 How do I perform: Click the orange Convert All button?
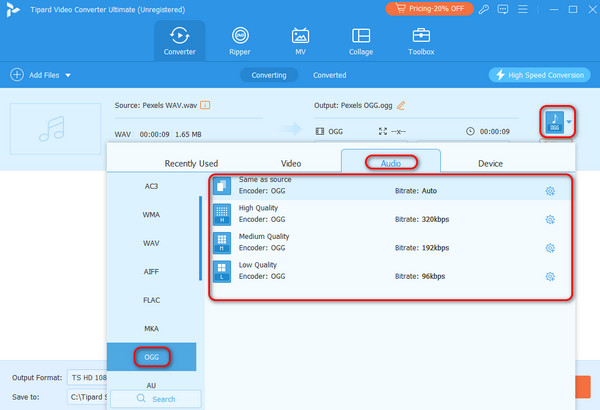coord(583,387)
